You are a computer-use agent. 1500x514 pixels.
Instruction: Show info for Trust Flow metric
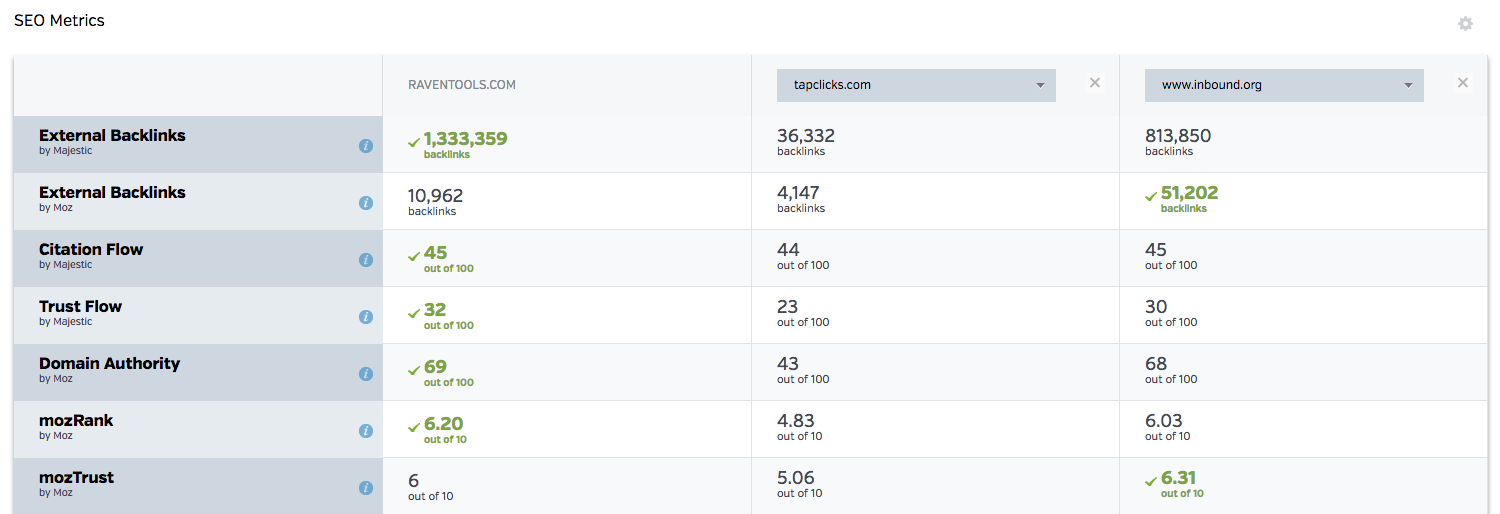[366, 317]
